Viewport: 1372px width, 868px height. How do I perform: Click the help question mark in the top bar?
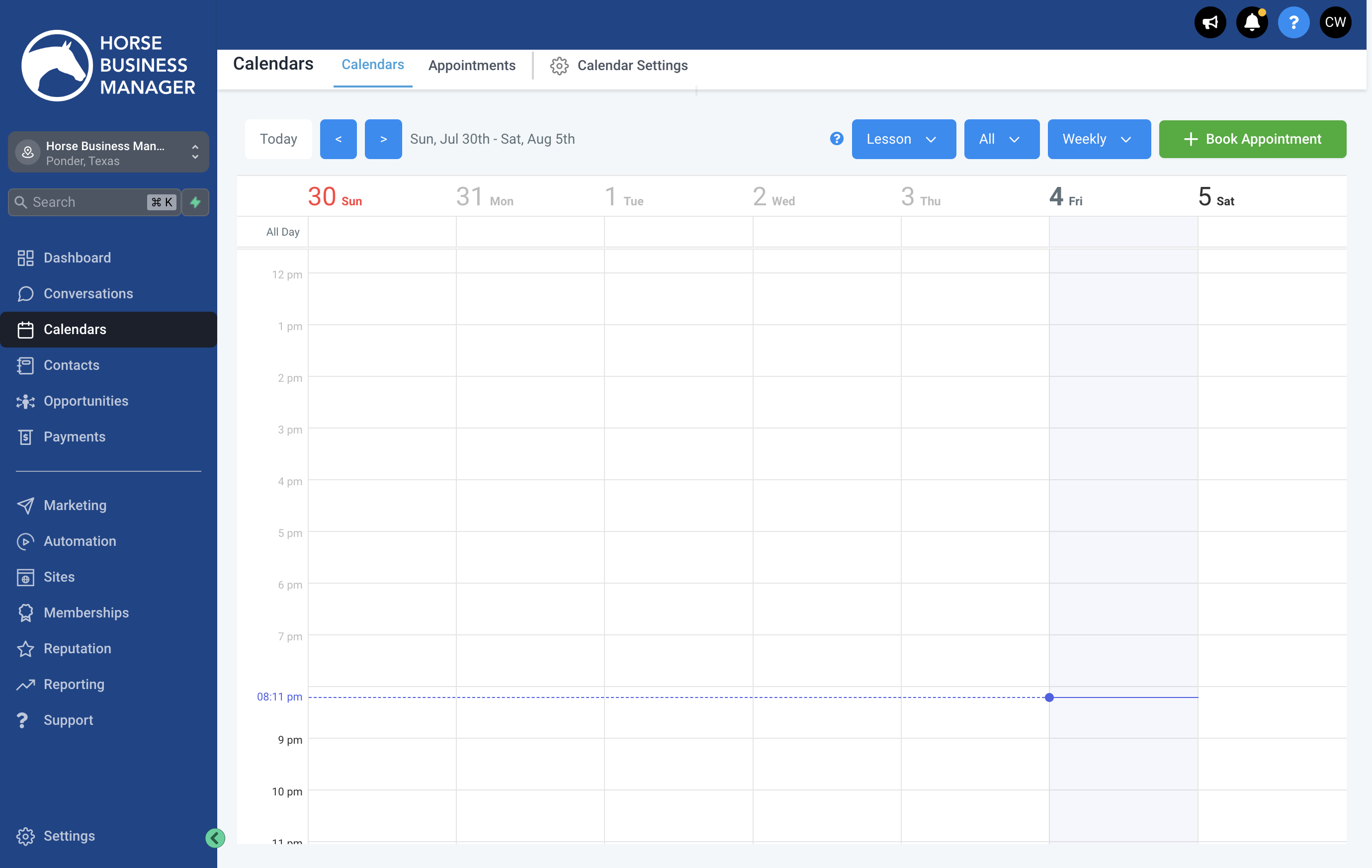tap(1293, 23)
